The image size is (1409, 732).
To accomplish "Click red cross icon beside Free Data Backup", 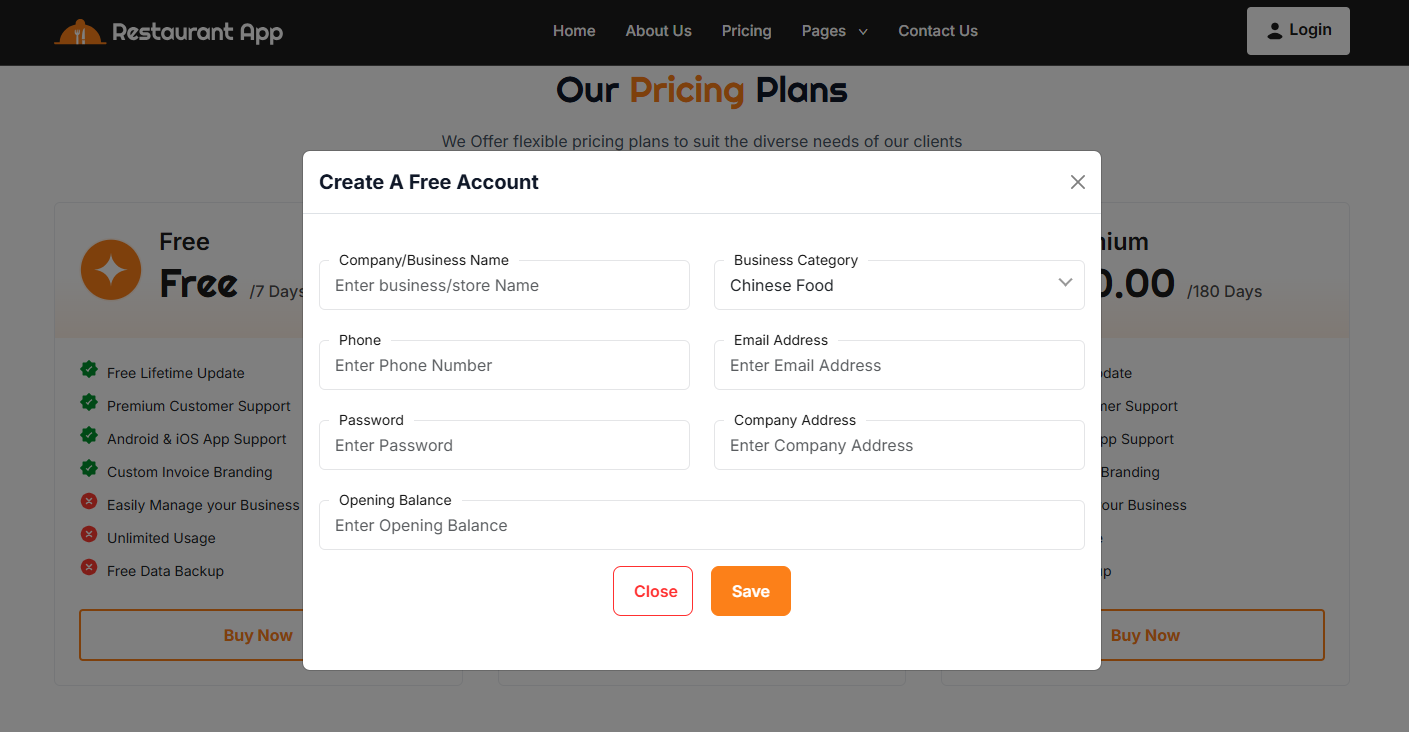I will coord(89,568).
